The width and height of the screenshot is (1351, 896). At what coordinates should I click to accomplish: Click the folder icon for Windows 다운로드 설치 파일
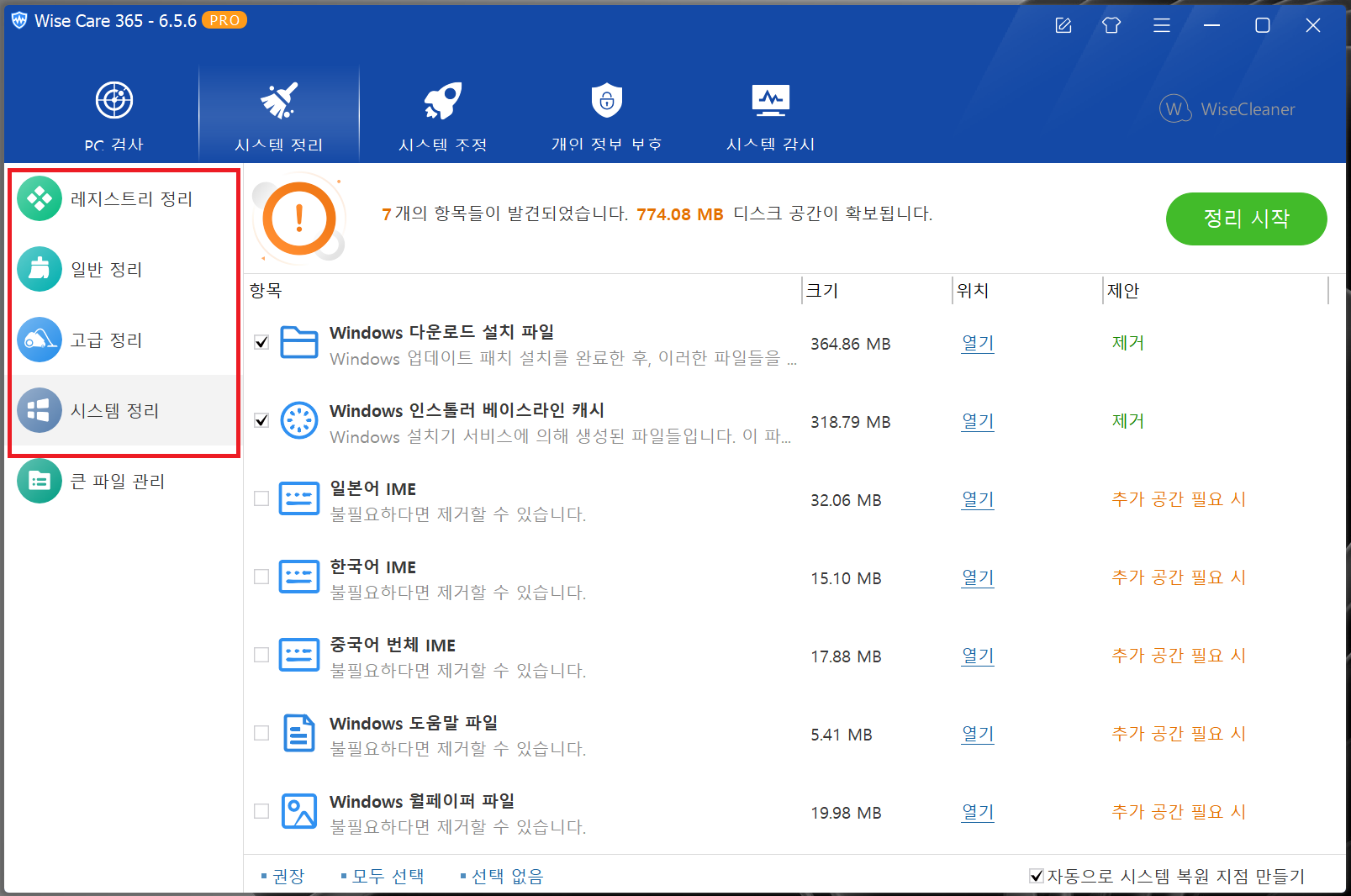pyautogui.click(x=299, y=342)
